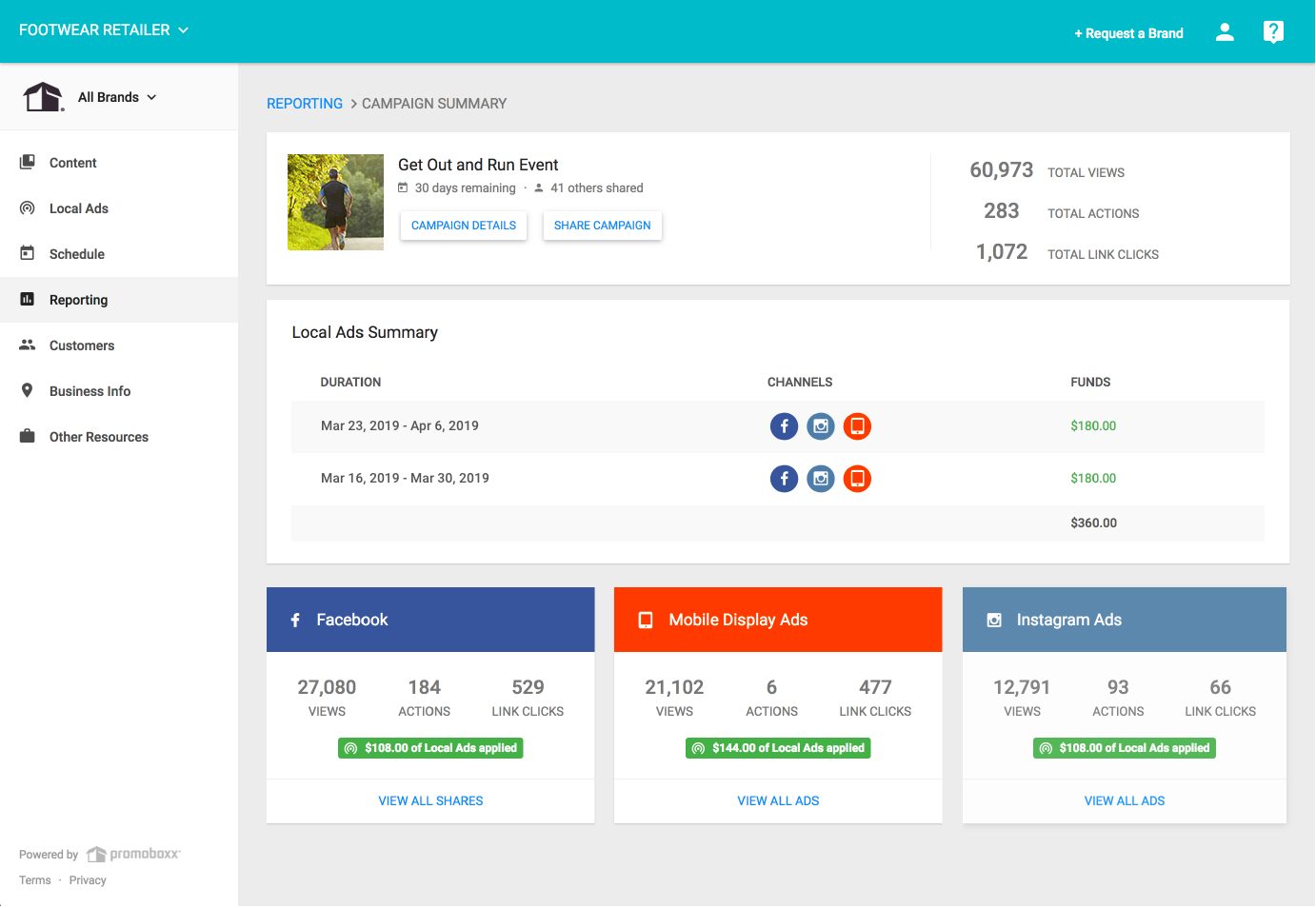The height and width of the screenshot is (908, 1316).
Task: Click the Terms footer link
Action: pos(35,880)
